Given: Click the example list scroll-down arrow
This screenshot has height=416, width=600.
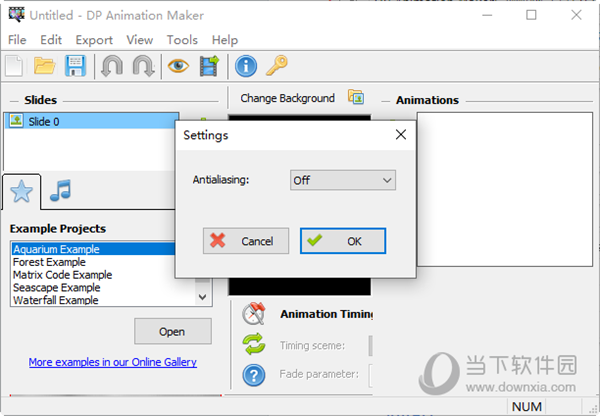Looking at the screenshot, I should (x=203, y=297).
